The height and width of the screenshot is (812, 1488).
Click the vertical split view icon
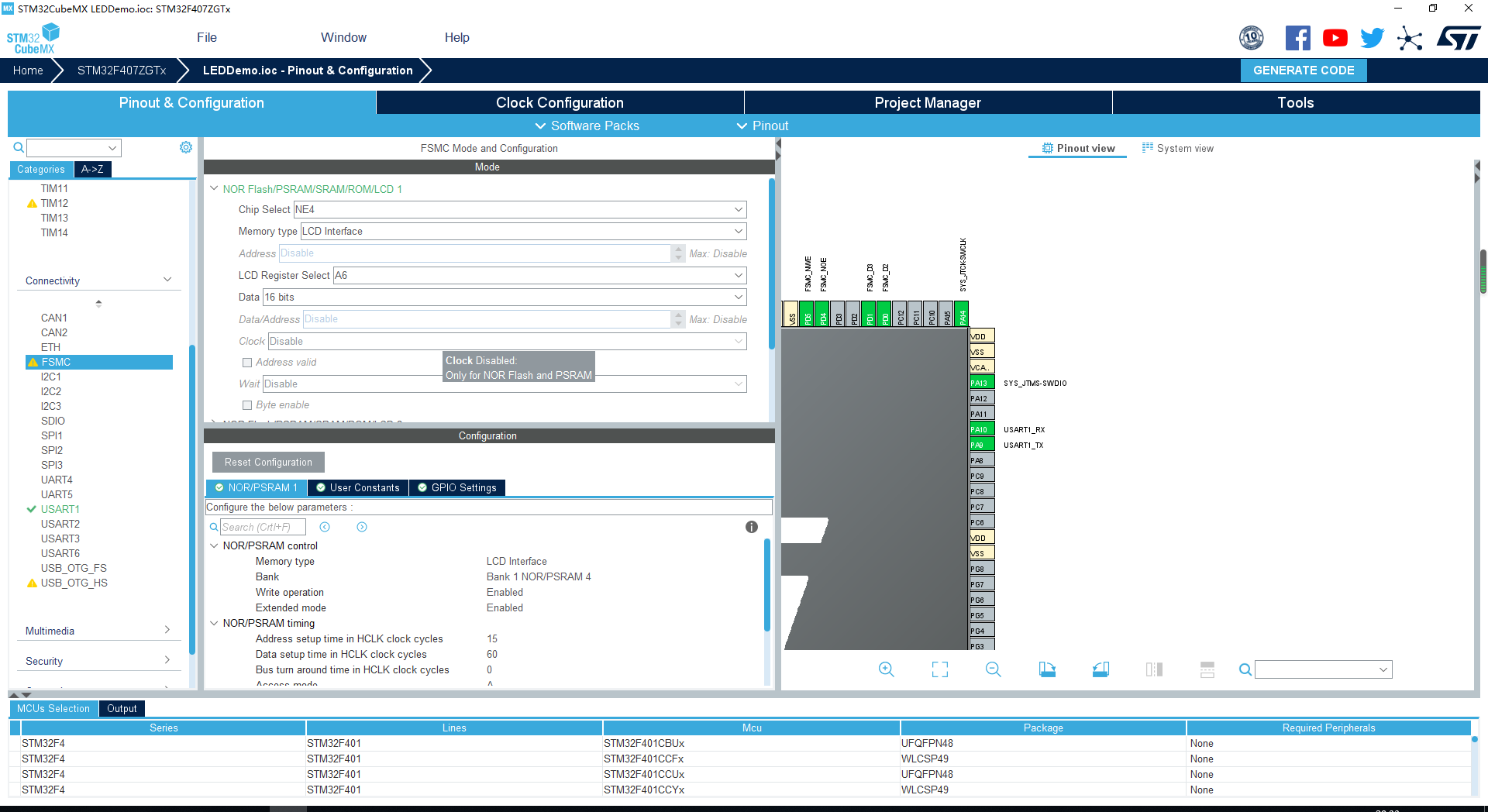click(x=1154, y=669)
